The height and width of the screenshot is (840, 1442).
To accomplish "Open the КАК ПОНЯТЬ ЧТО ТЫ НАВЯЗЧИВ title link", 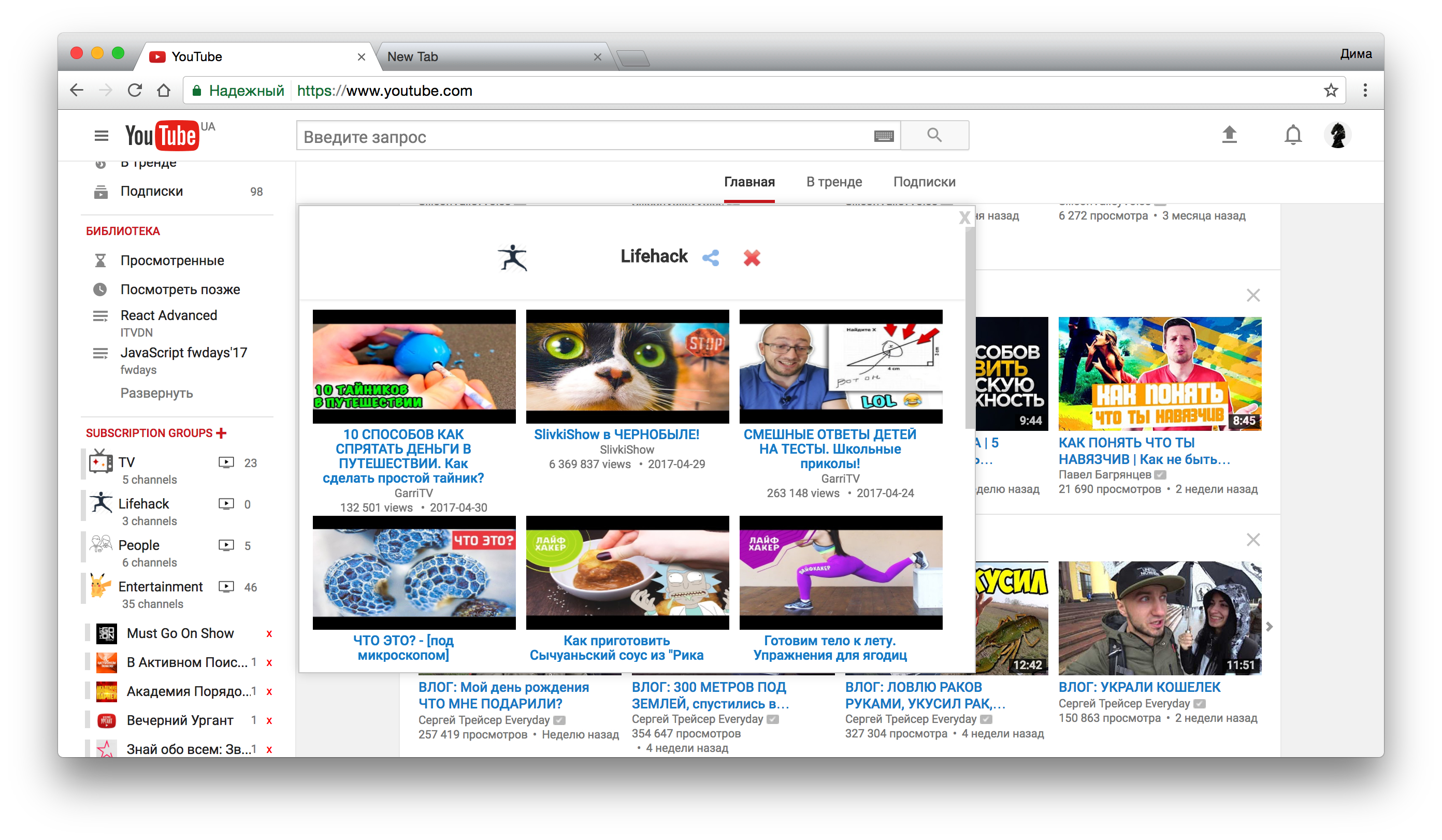I will [x=1144, y=451].
